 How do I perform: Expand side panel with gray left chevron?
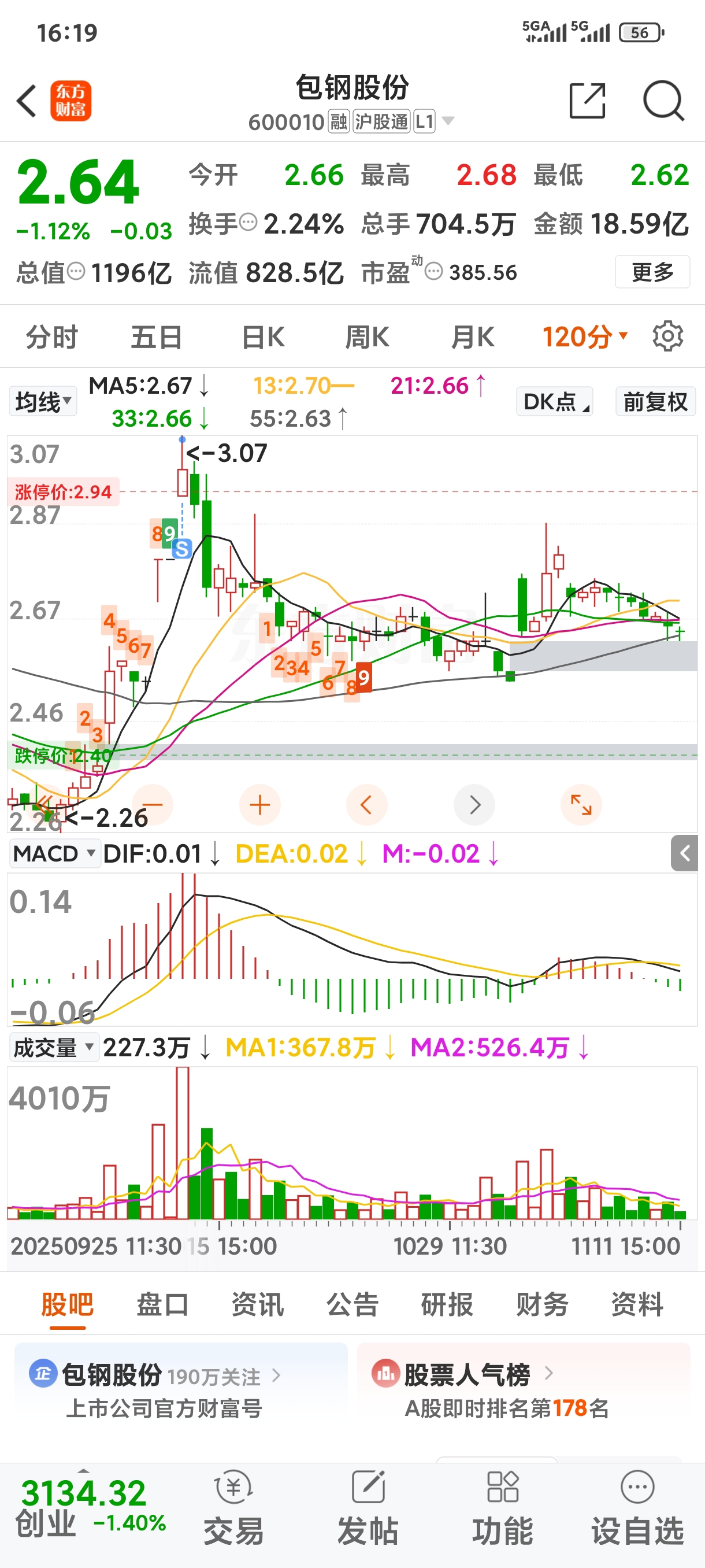(x=685, y=853)
